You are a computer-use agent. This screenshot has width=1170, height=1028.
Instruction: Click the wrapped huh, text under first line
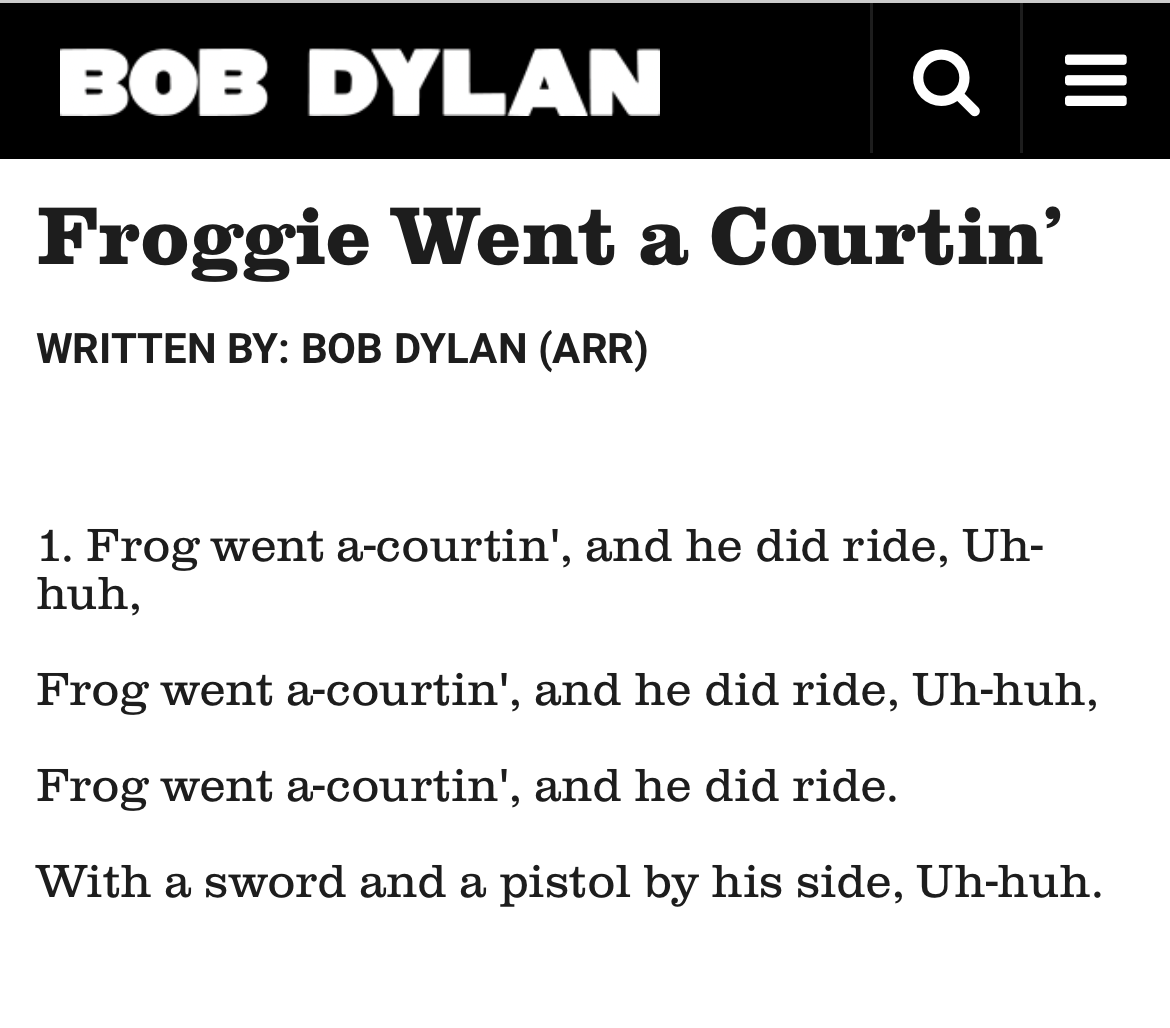click(x=89, y=595)
